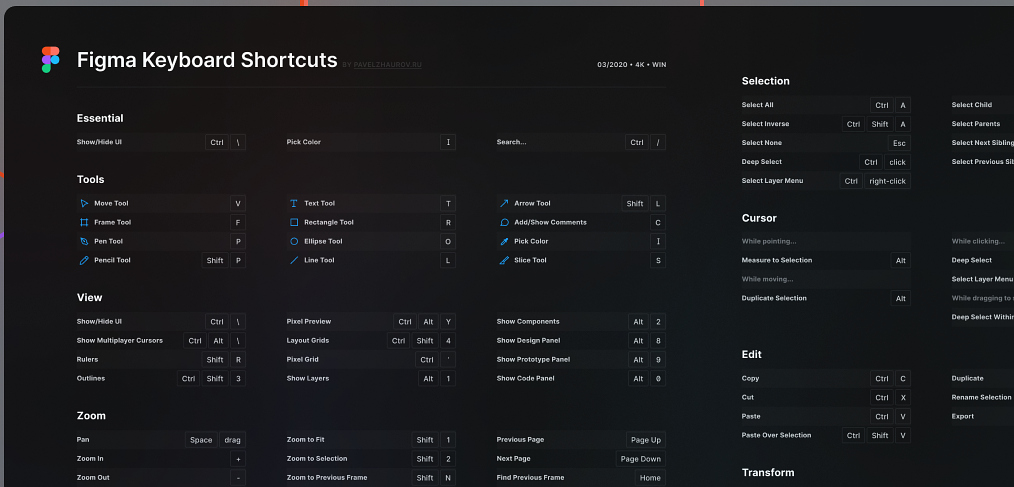Click the Zoom to Selection label
The image size is (1014, 487).
point(317,459)
